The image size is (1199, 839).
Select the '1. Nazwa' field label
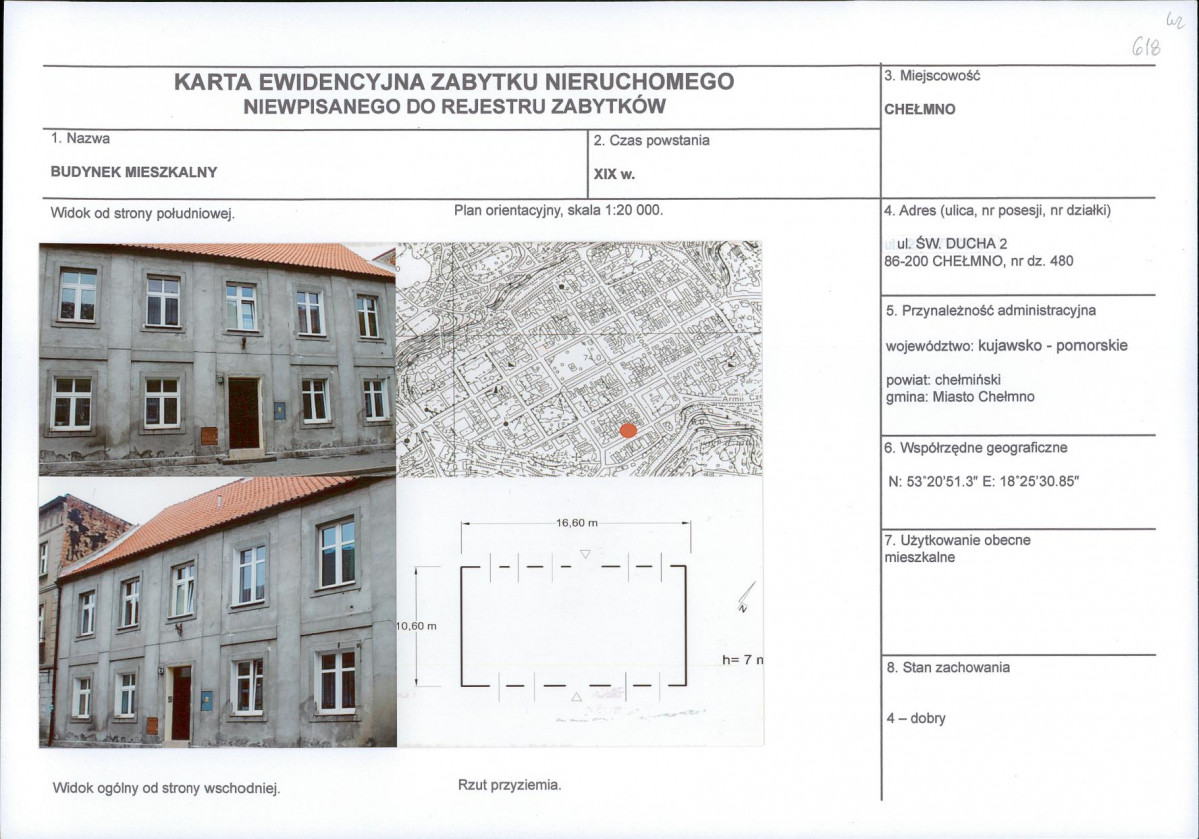point(80,138)
